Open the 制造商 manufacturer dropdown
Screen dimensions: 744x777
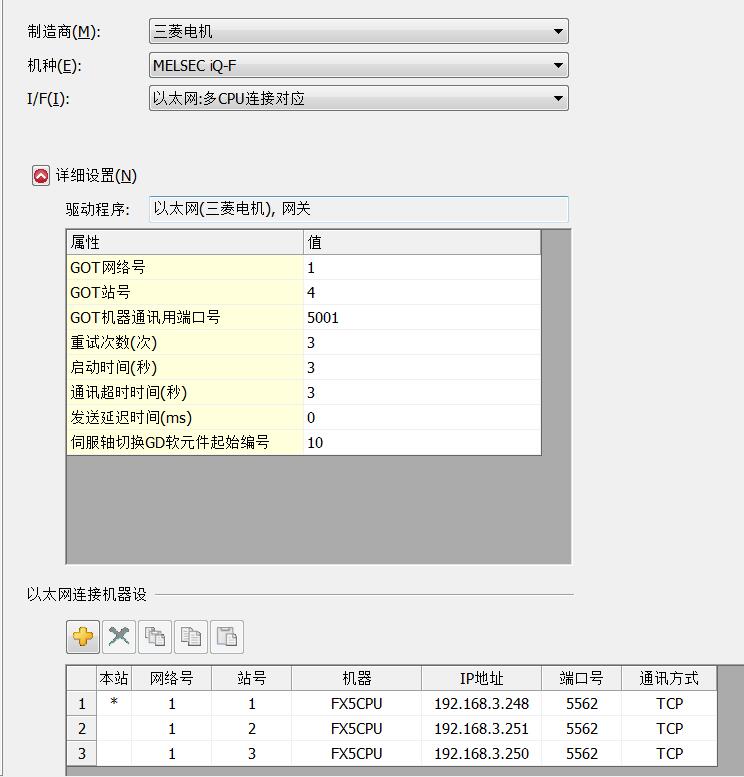[x=358, y=32]
